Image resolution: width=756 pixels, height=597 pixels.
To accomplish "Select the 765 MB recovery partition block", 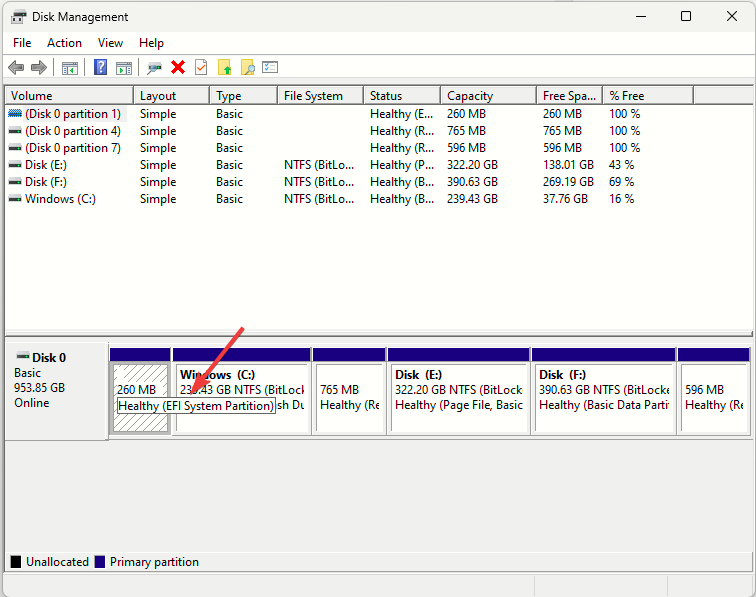I will [x=349, y=391].
